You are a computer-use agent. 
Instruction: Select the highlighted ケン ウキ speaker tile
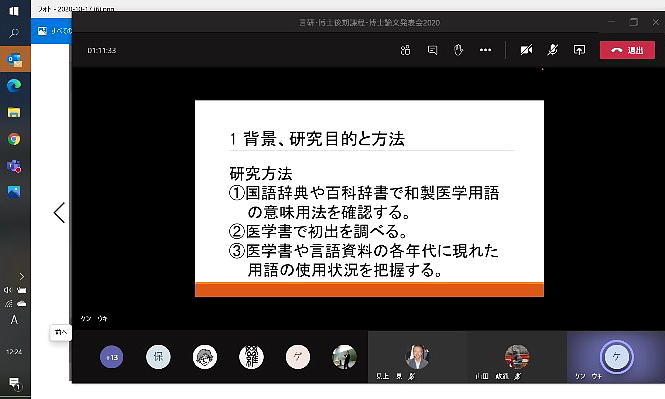616,357
